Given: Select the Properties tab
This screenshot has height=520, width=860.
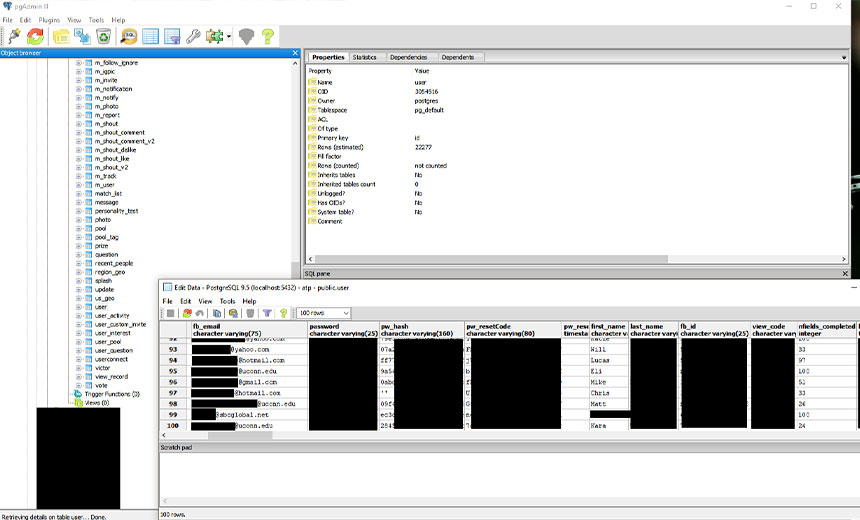Looking at the screenshot, I should tap(329, 57).
